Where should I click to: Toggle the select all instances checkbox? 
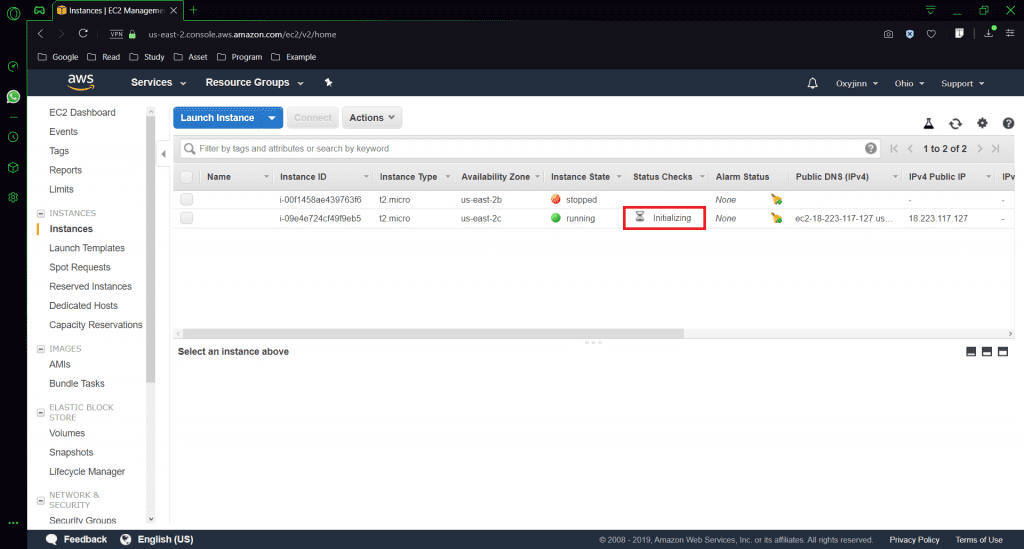(186, 177)
